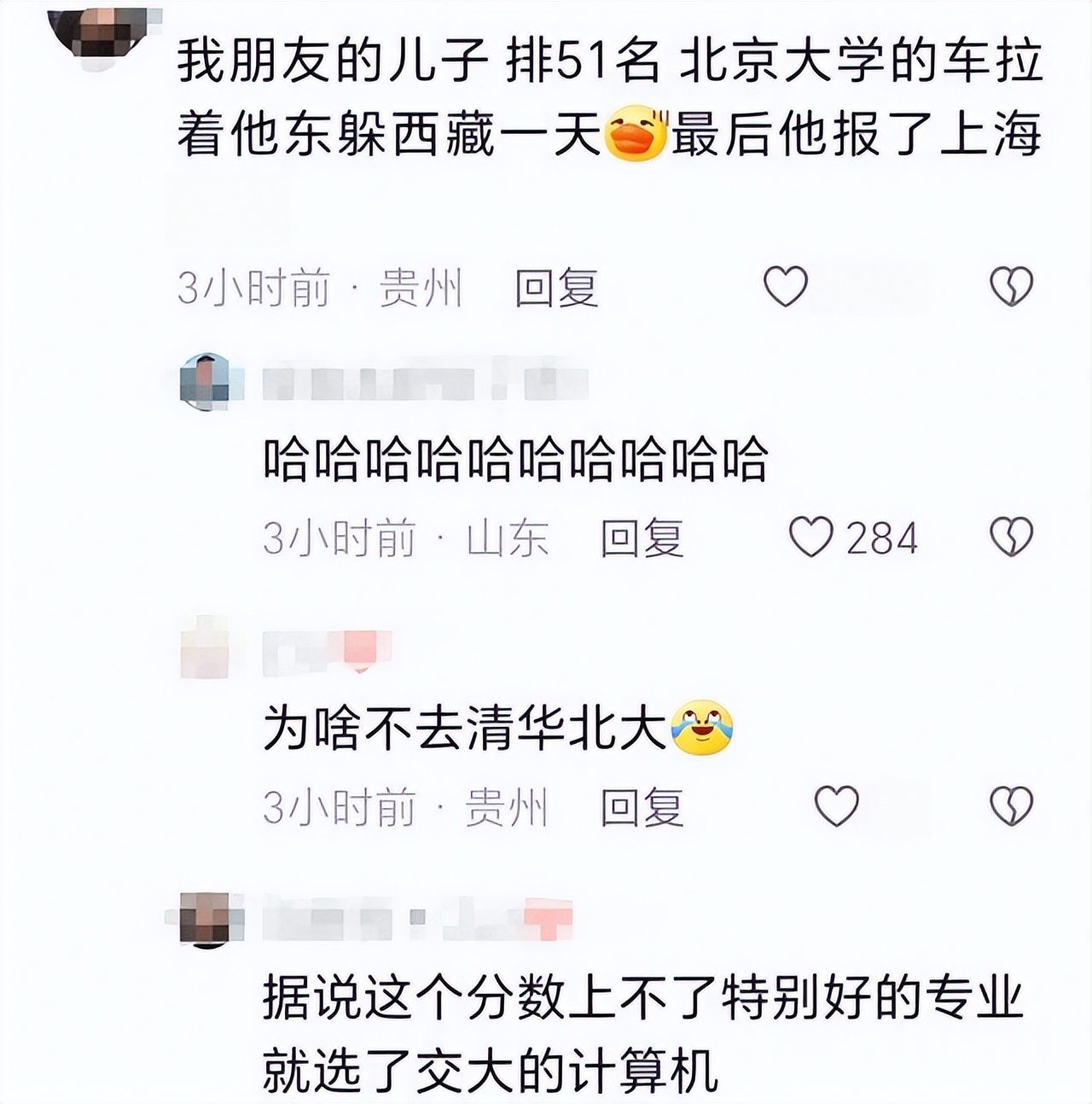Tap the laughing-crying emoji in 为啥不去清华北大

pos(702,728)
